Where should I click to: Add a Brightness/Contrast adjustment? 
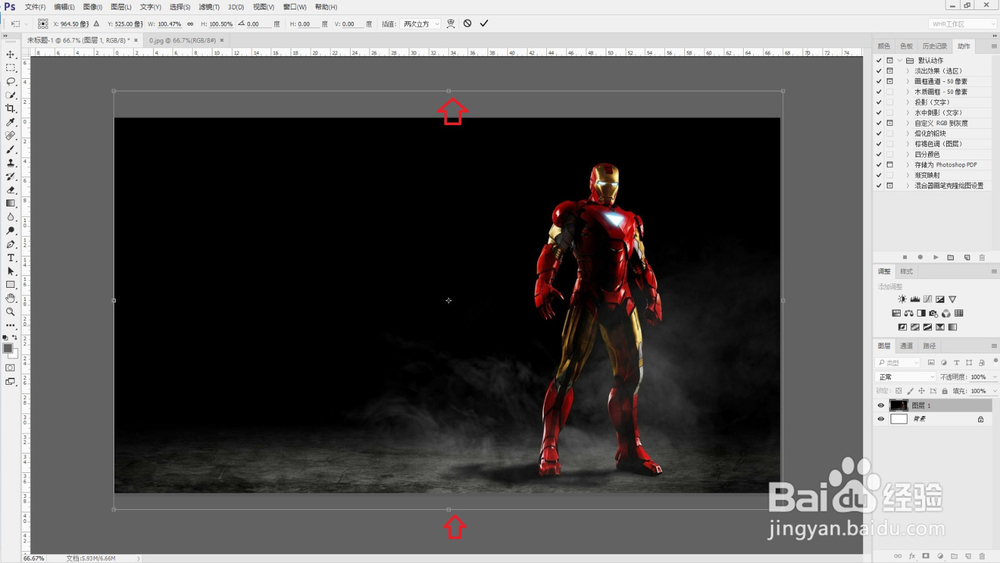[902, 299]
